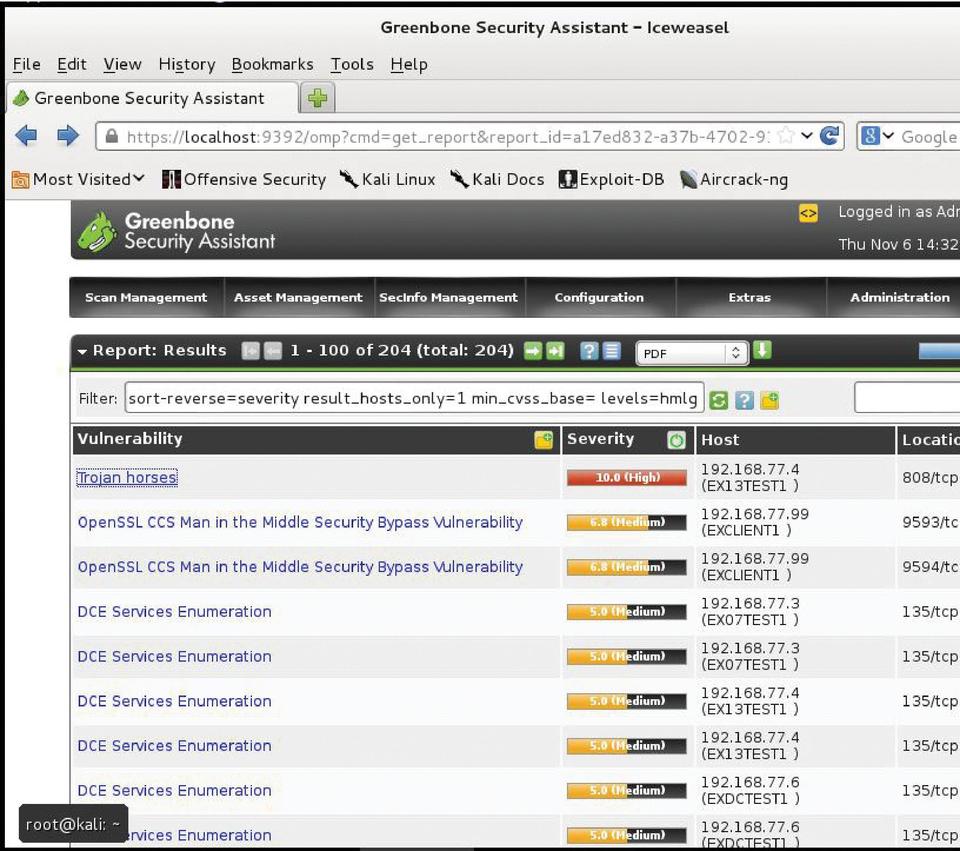Open the Bookmarks menu
960x851 pixels.
coord(272,64)
